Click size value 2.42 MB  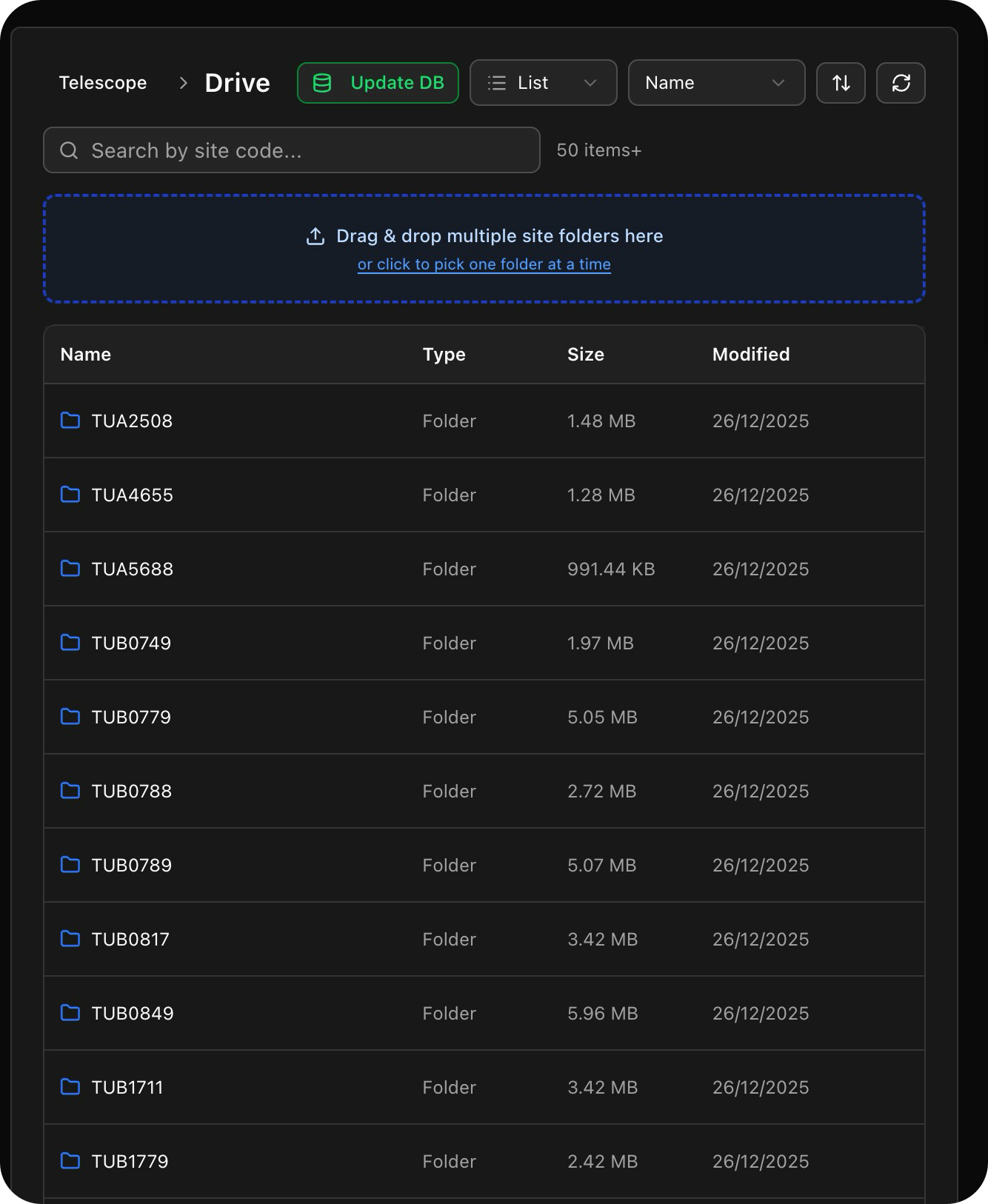click(603, 1162)
